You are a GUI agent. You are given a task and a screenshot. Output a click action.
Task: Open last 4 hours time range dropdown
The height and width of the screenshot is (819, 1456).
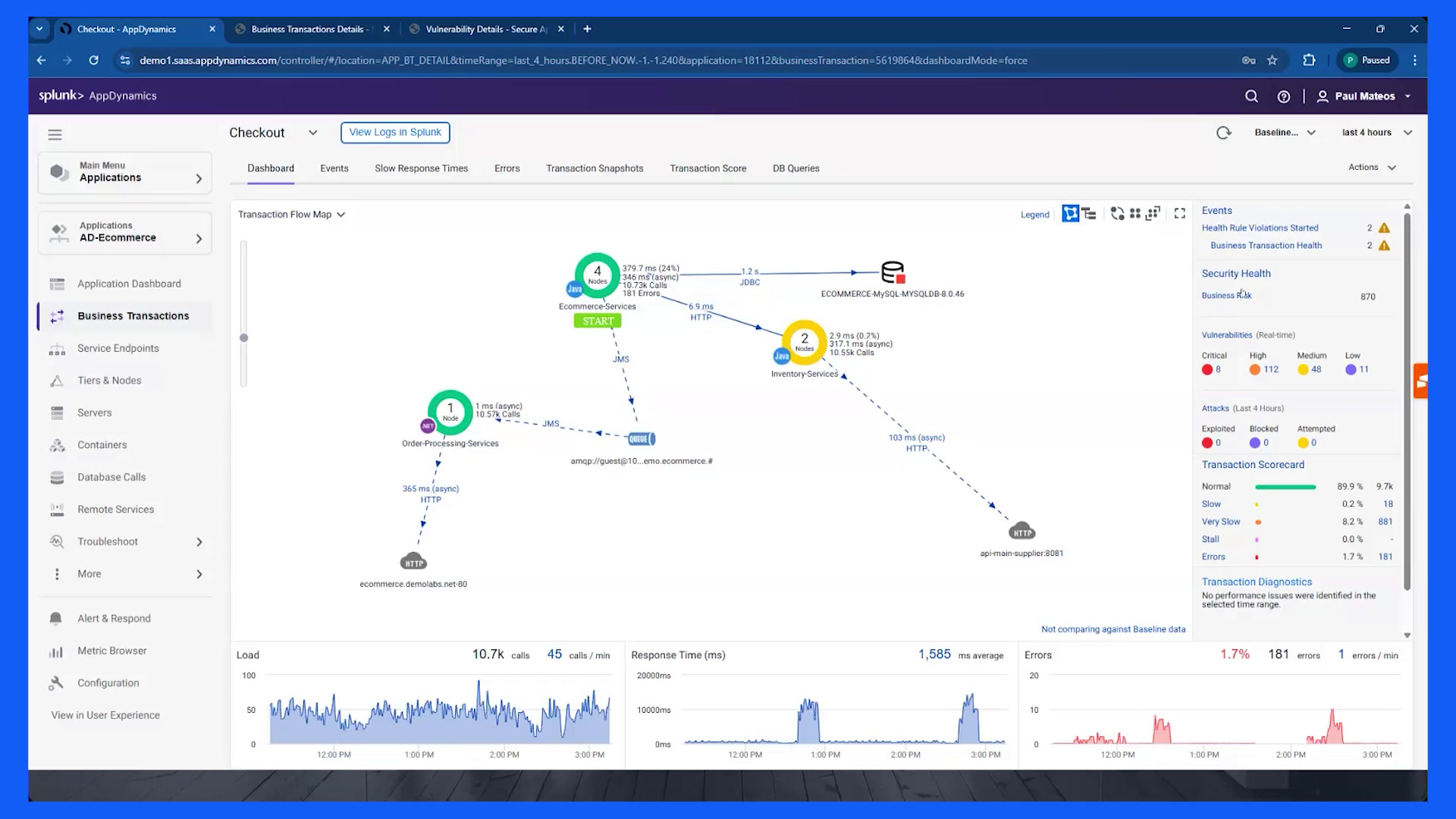point(1376,133)
